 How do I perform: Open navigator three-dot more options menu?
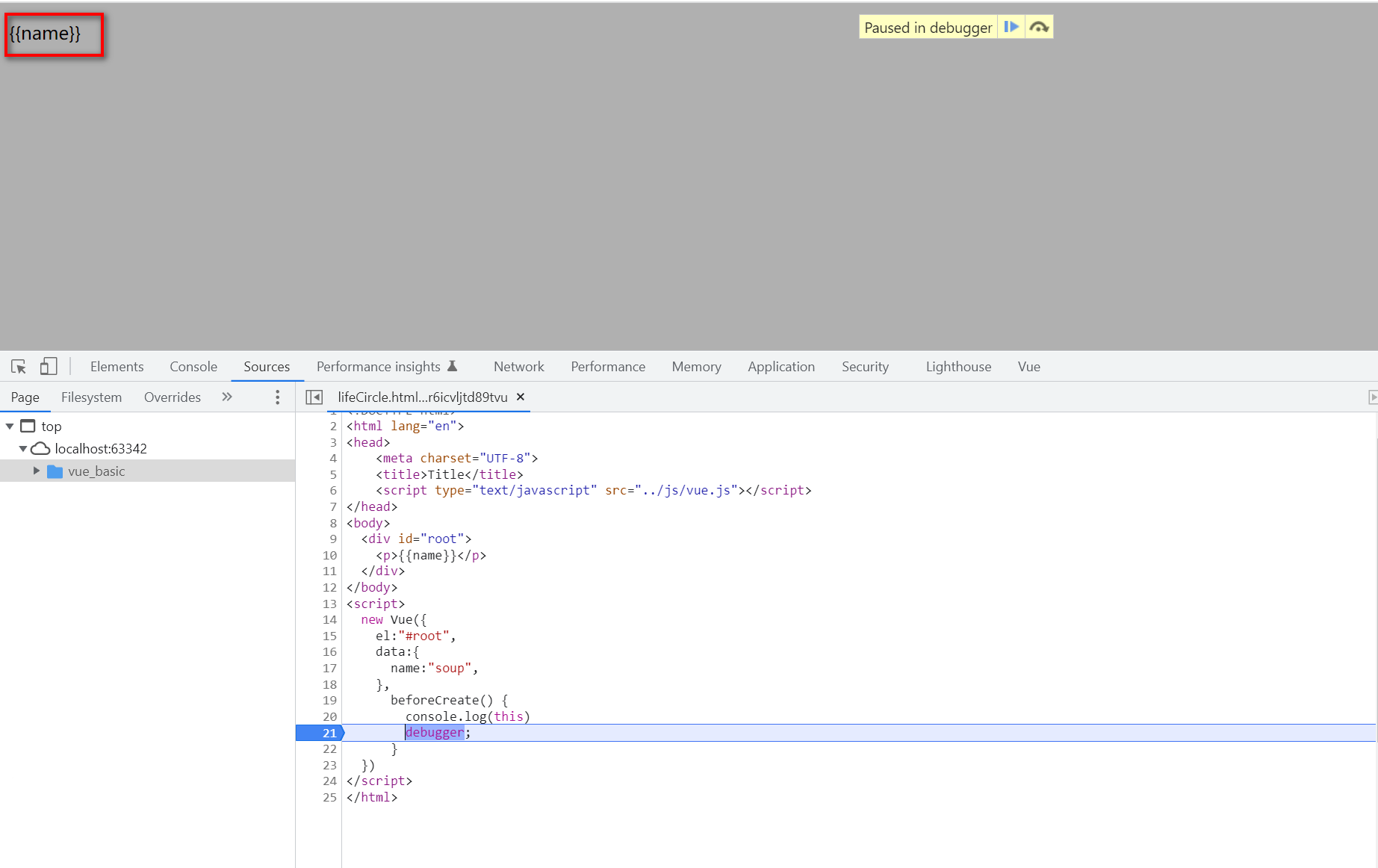pos(278,397)
